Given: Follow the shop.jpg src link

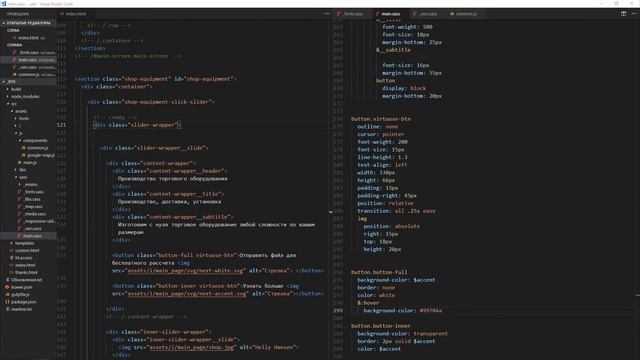Looking at the screenshot, I should pos(192,347).
